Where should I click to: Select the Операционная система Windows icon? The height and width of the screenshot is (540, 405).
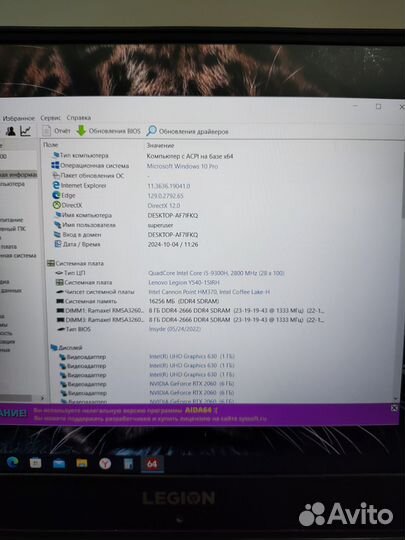click(55, 166)
